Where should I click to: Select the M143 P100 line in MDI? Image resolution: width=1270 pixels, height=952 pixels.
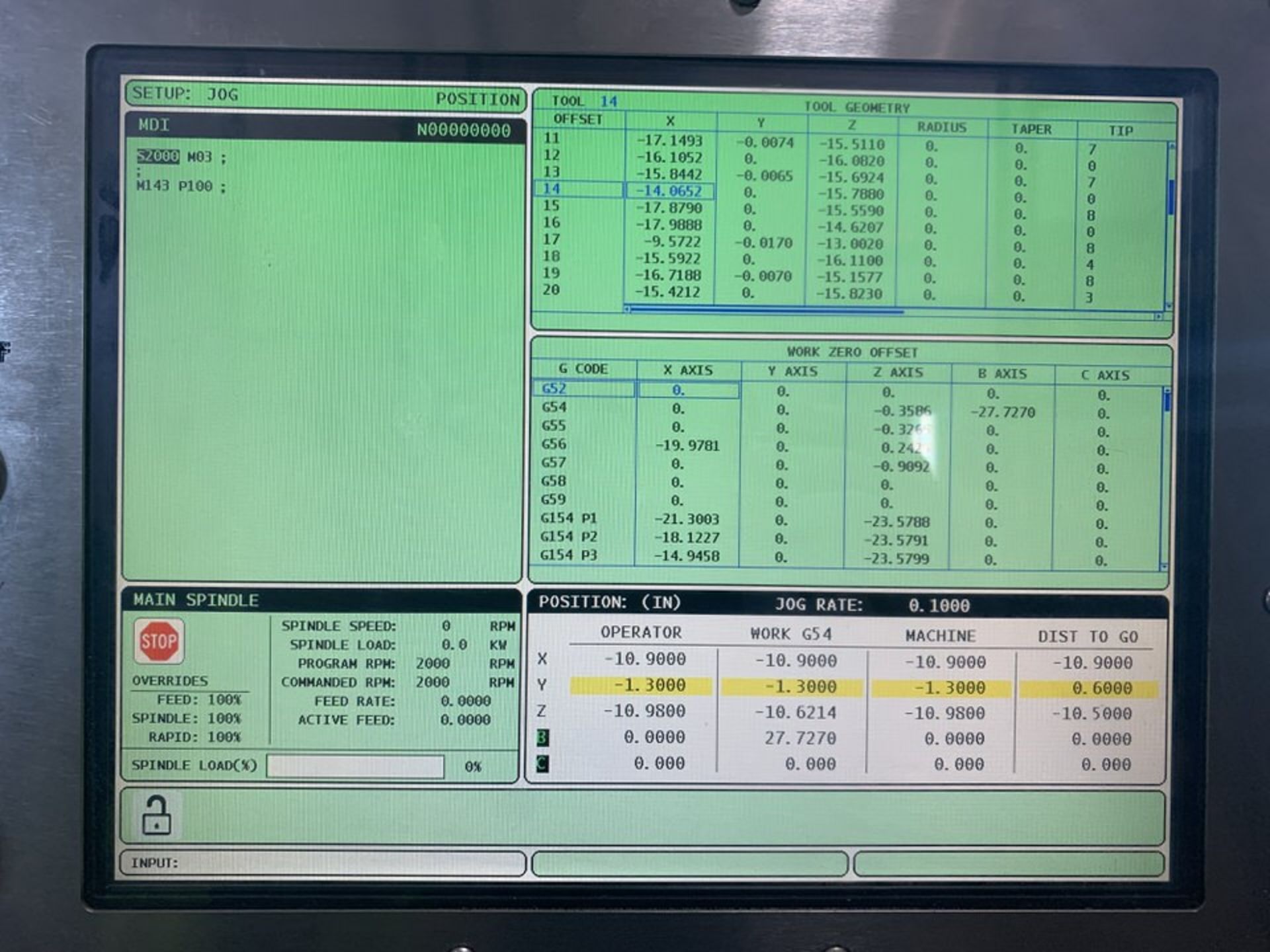(x=181, y=186)
